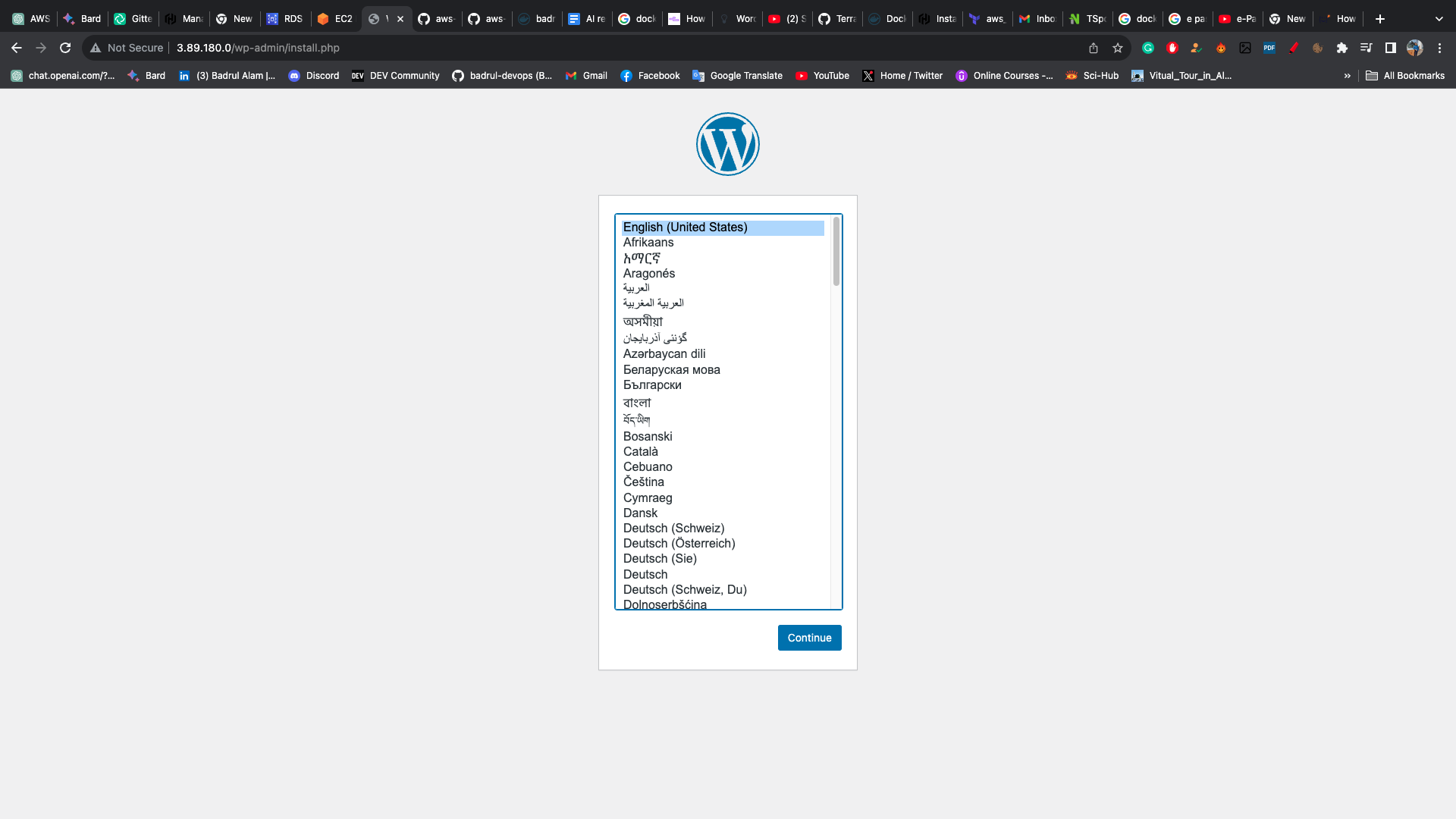Open the PDF extension icon

click(1269, 48)
